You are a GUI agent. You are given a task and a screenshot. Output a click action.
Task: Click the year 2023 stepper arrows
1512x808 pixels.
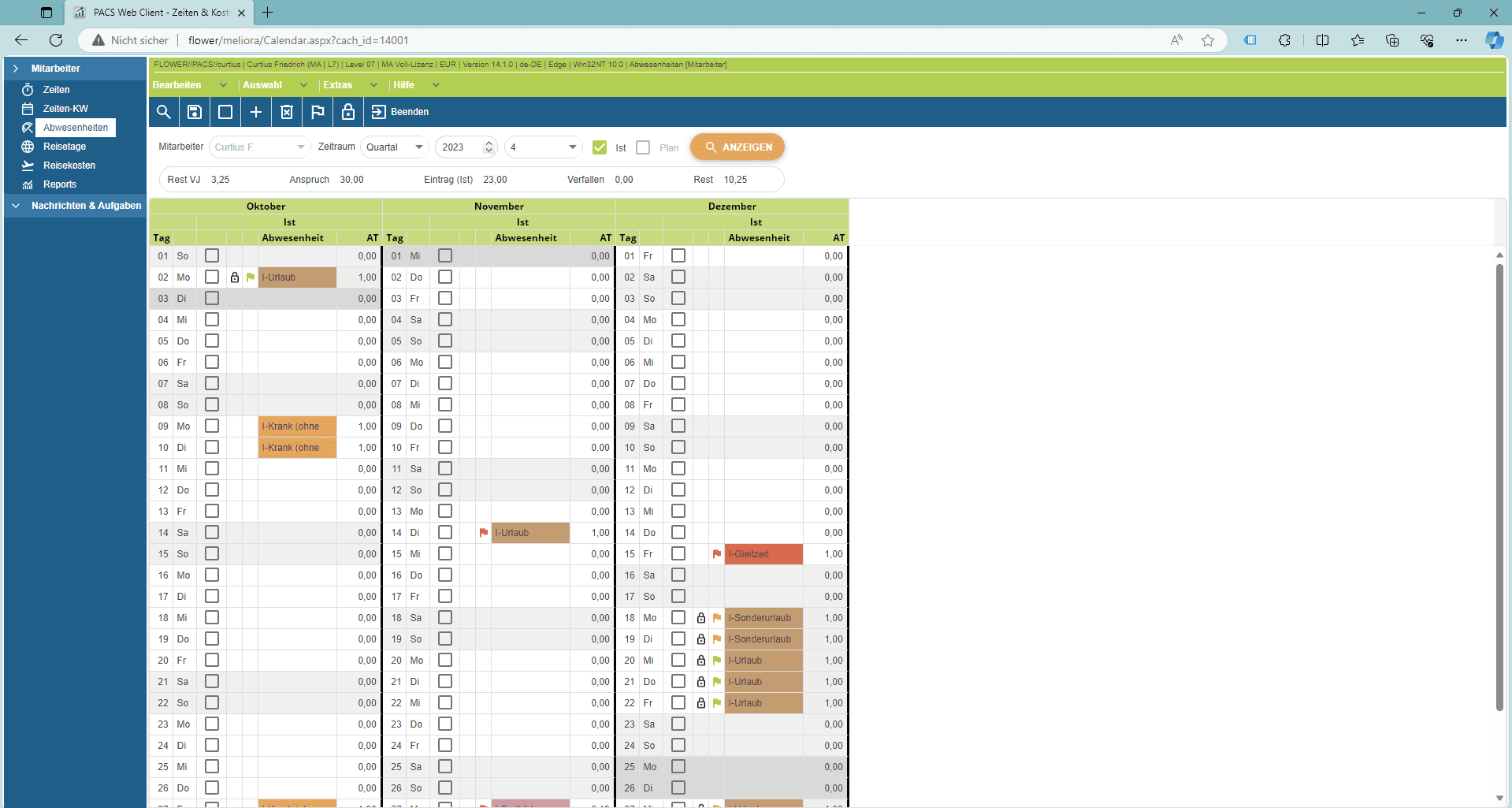(489, 147)
